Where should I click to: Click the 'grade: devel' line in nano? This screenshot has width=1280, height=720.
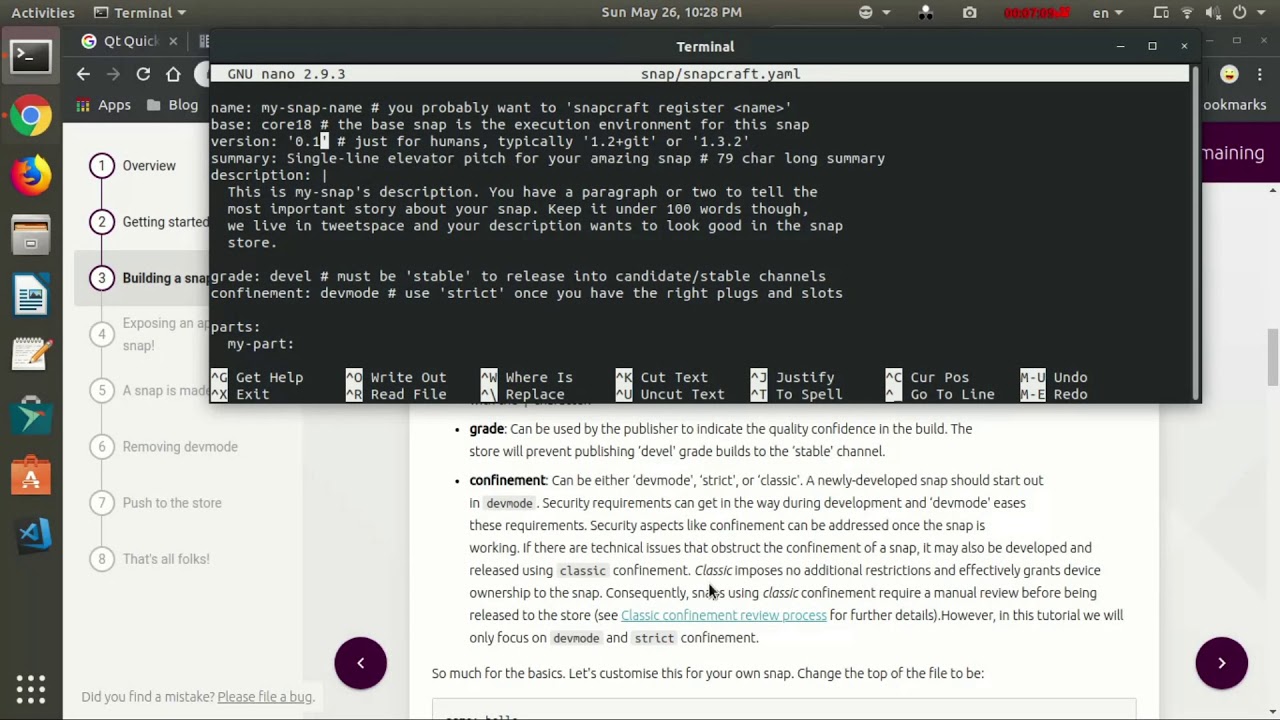click(518, 276)
